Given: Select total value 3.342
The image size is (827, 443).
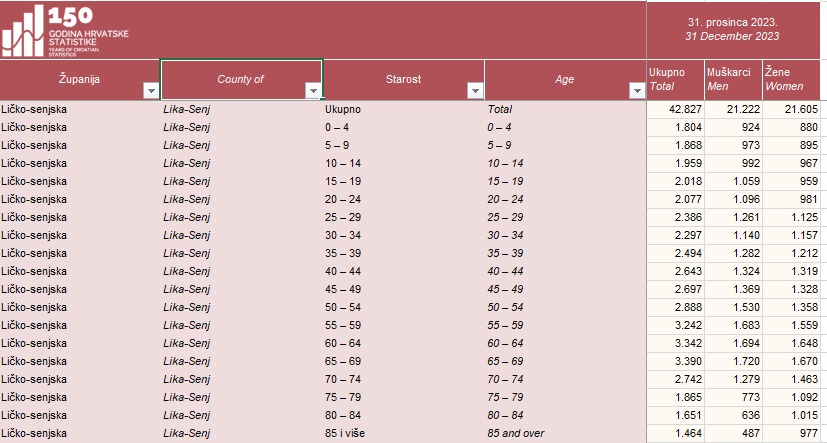Looking at the screenshot, I should coord(676,343).
